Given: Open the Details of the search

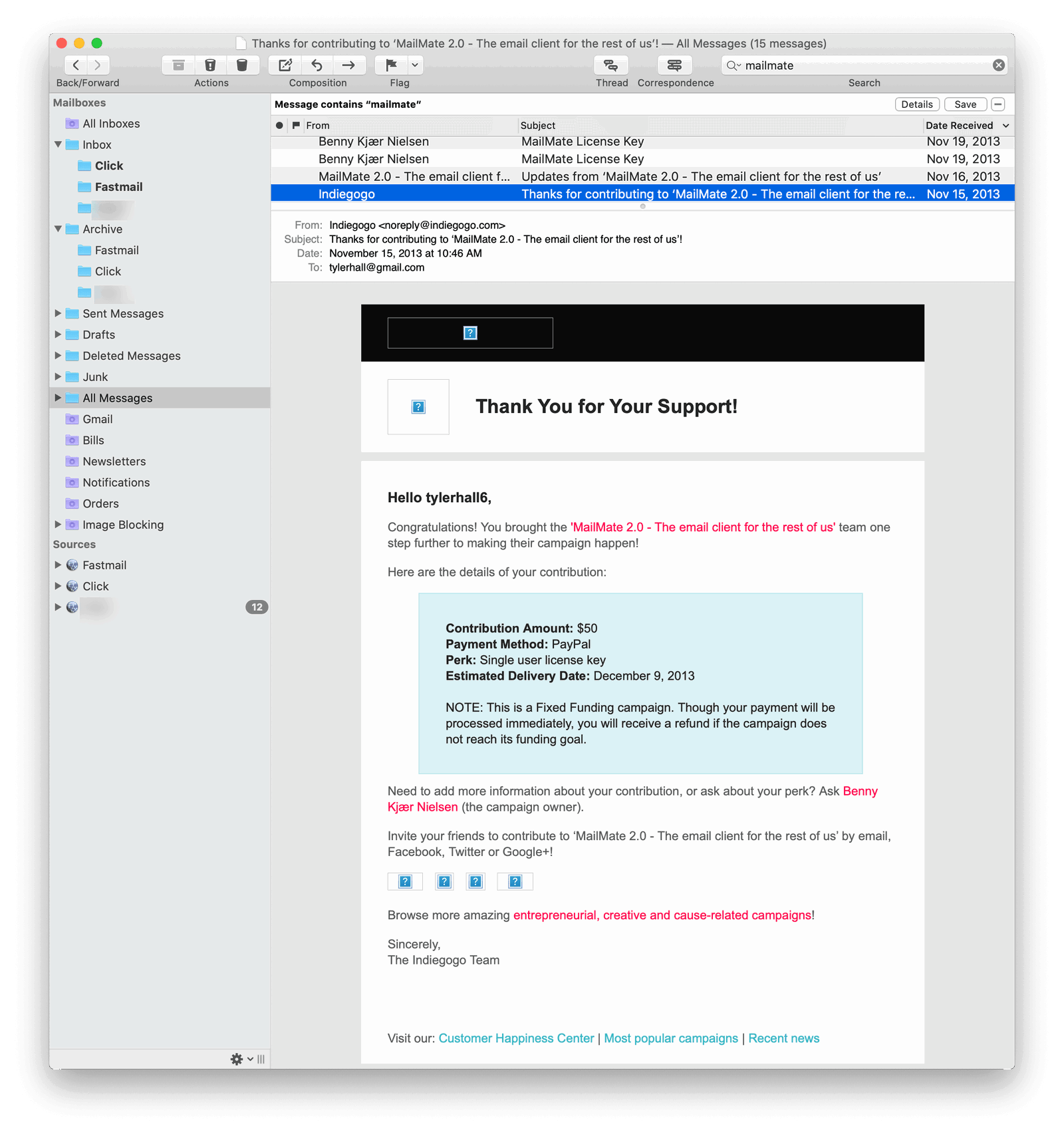Looking at the screenshot, I should (x=917, y=104).
